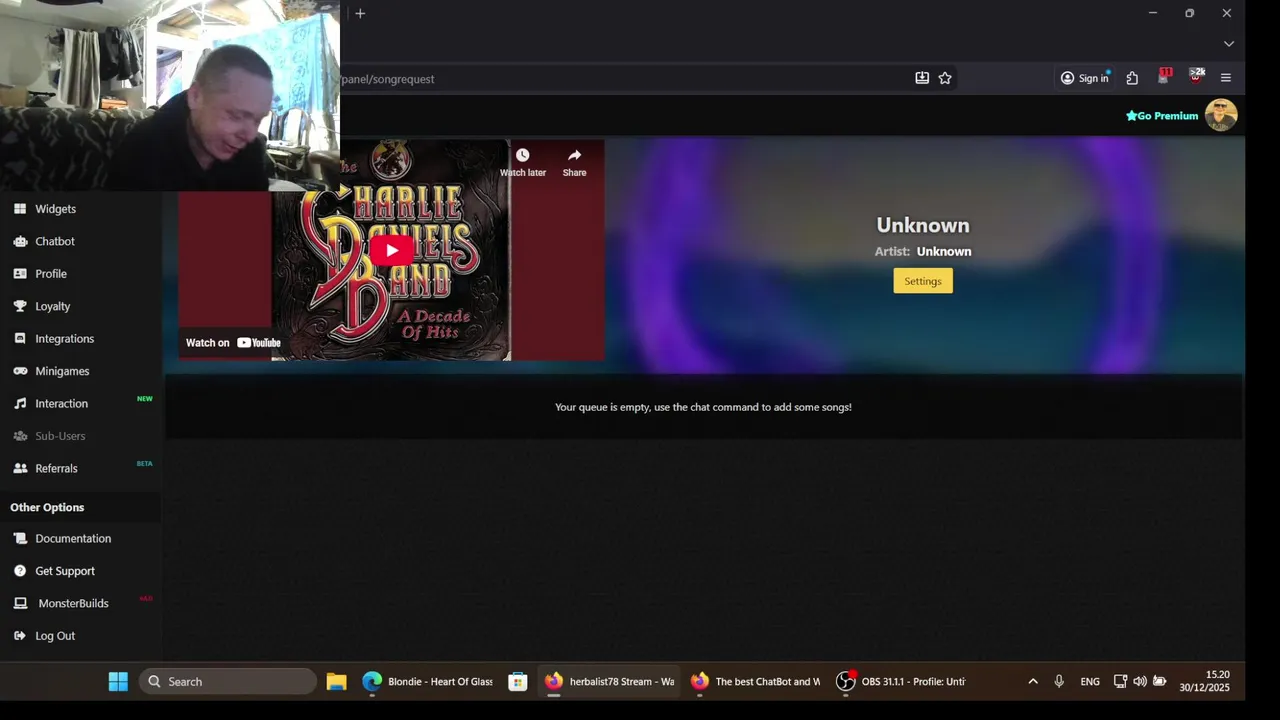Open a new browser tab

(x=360, y=13)
